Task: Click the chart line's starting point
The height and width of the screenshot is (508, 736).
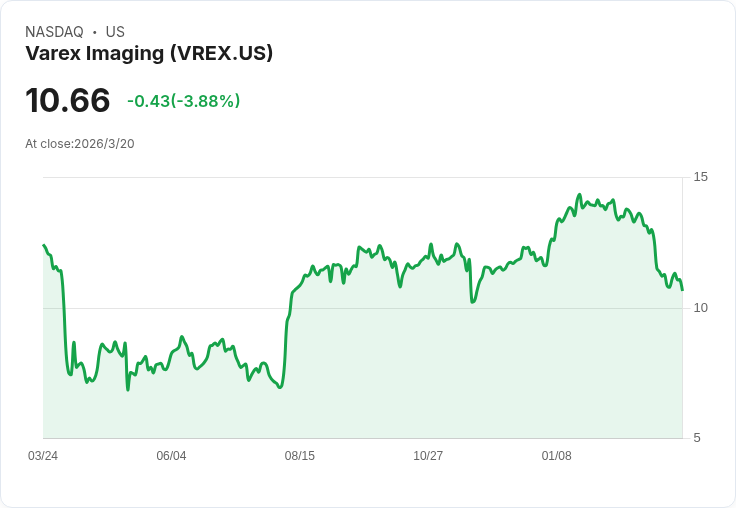Action: tap(44, 245)
